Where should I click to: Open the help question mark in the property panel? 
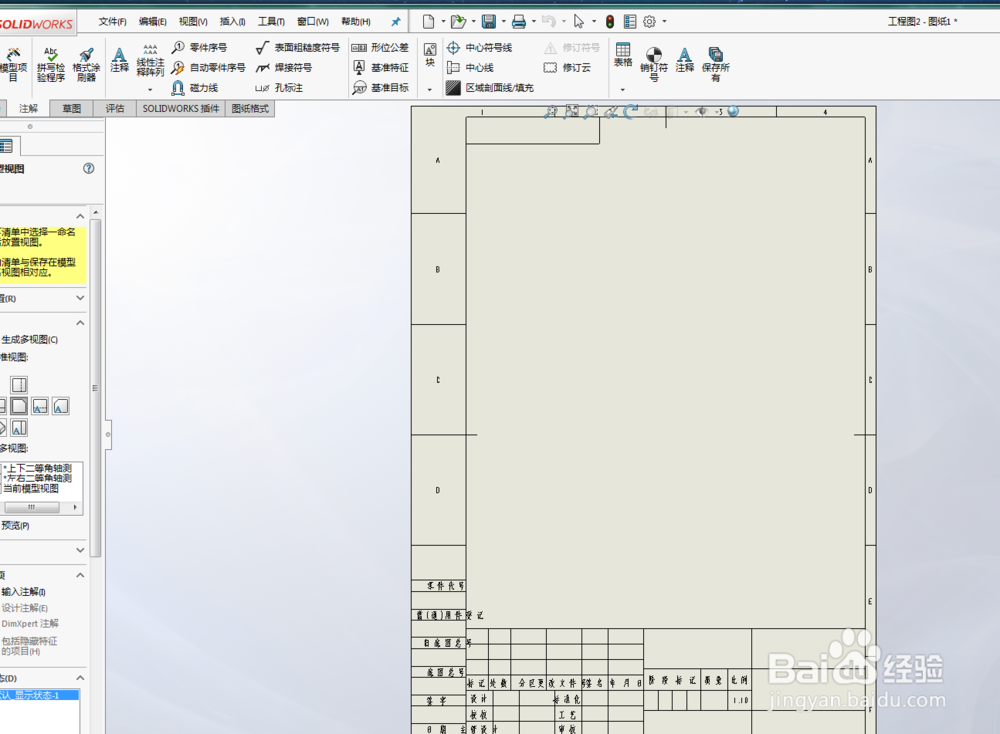[89, 168]
